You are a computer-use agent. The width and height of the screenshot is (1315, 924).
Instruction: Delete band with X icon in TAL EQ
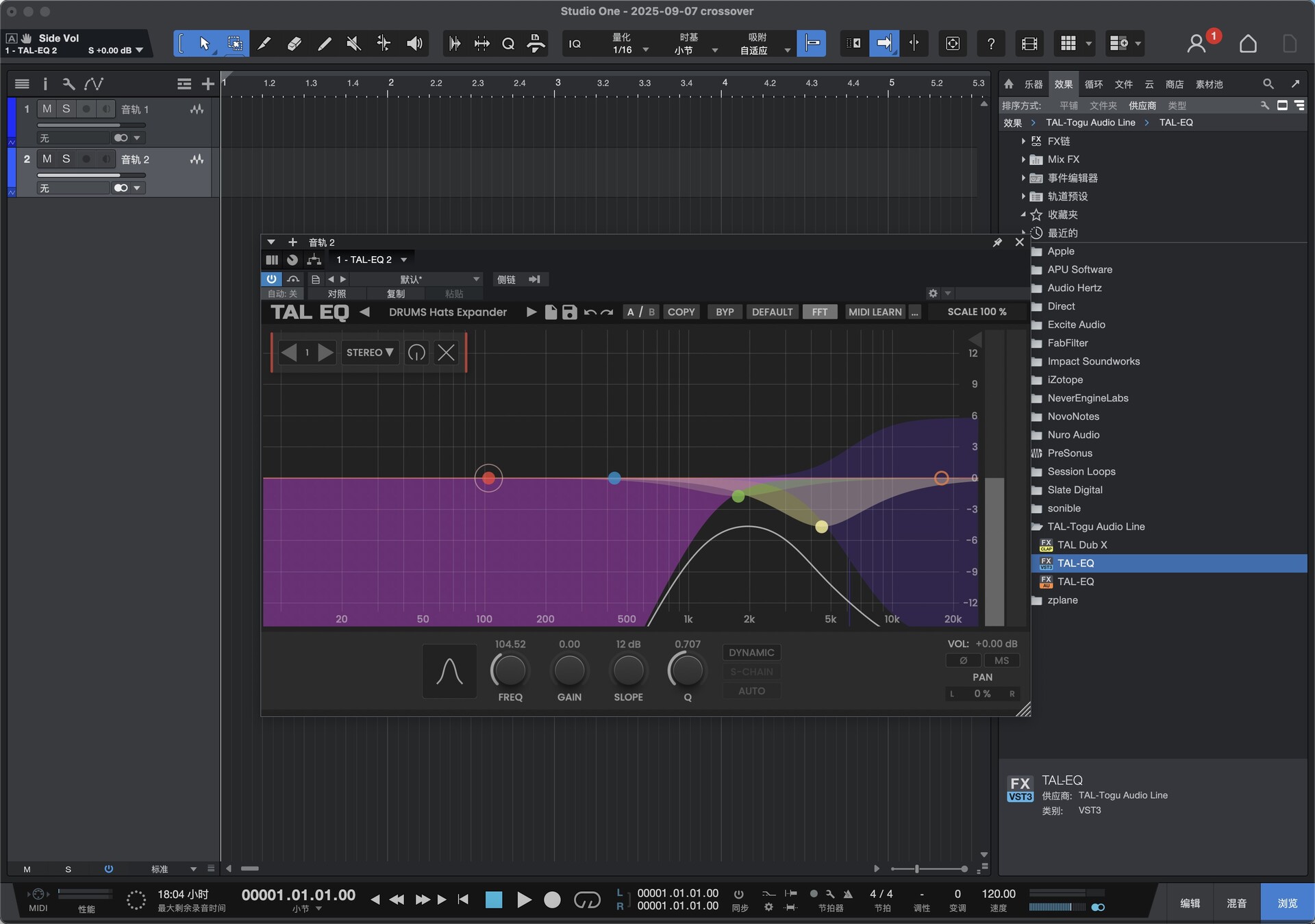point(446,353)
